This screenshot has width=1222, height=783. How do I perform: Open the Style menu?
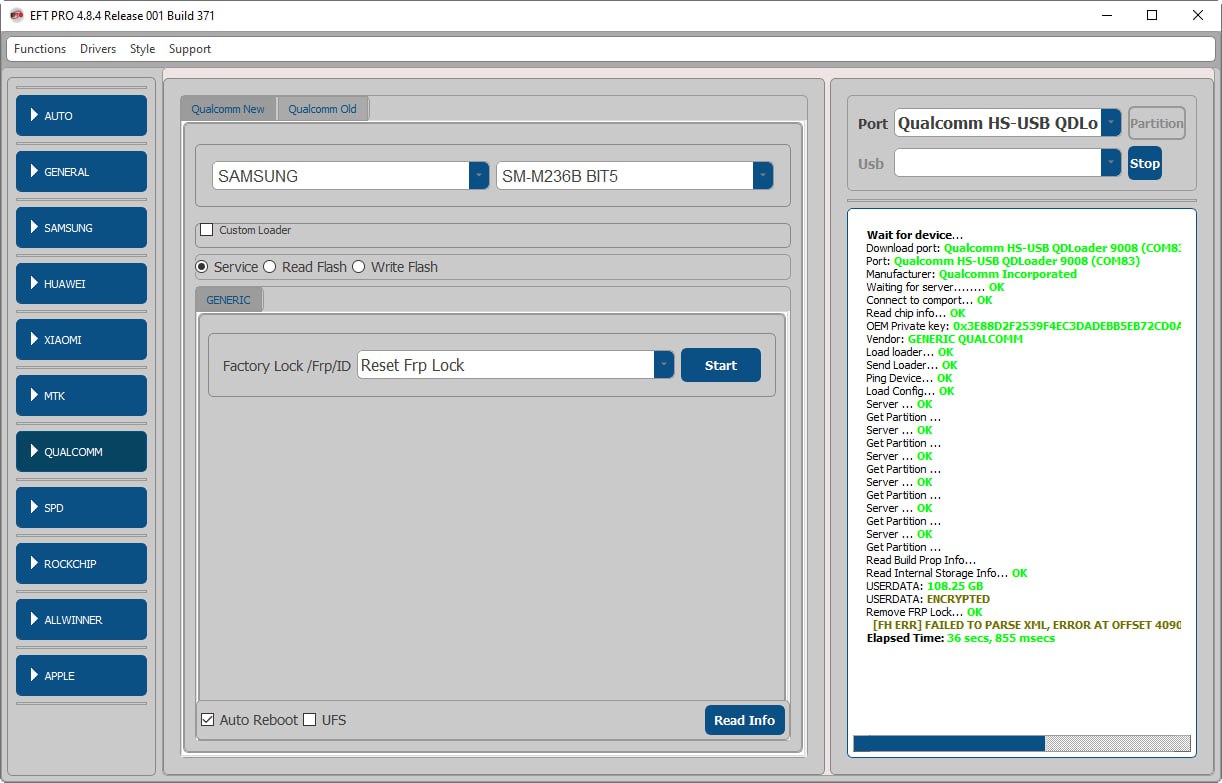click(142, 49)
